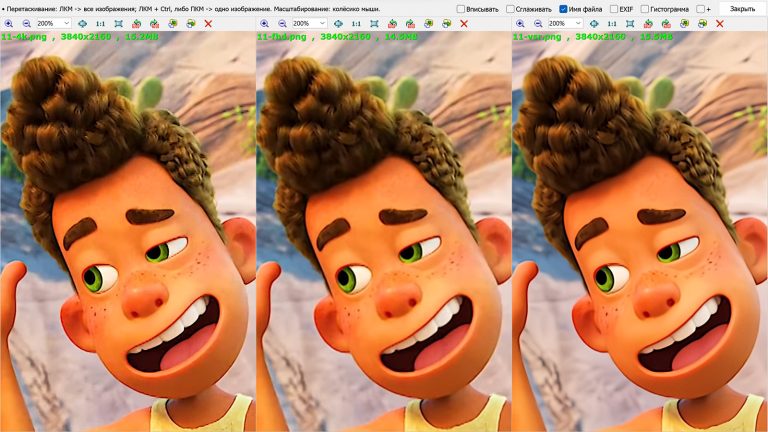Screen dimensions: 768x432
Task: Rotate 11-vsr.png to the right
Action: tap(666, 24)
